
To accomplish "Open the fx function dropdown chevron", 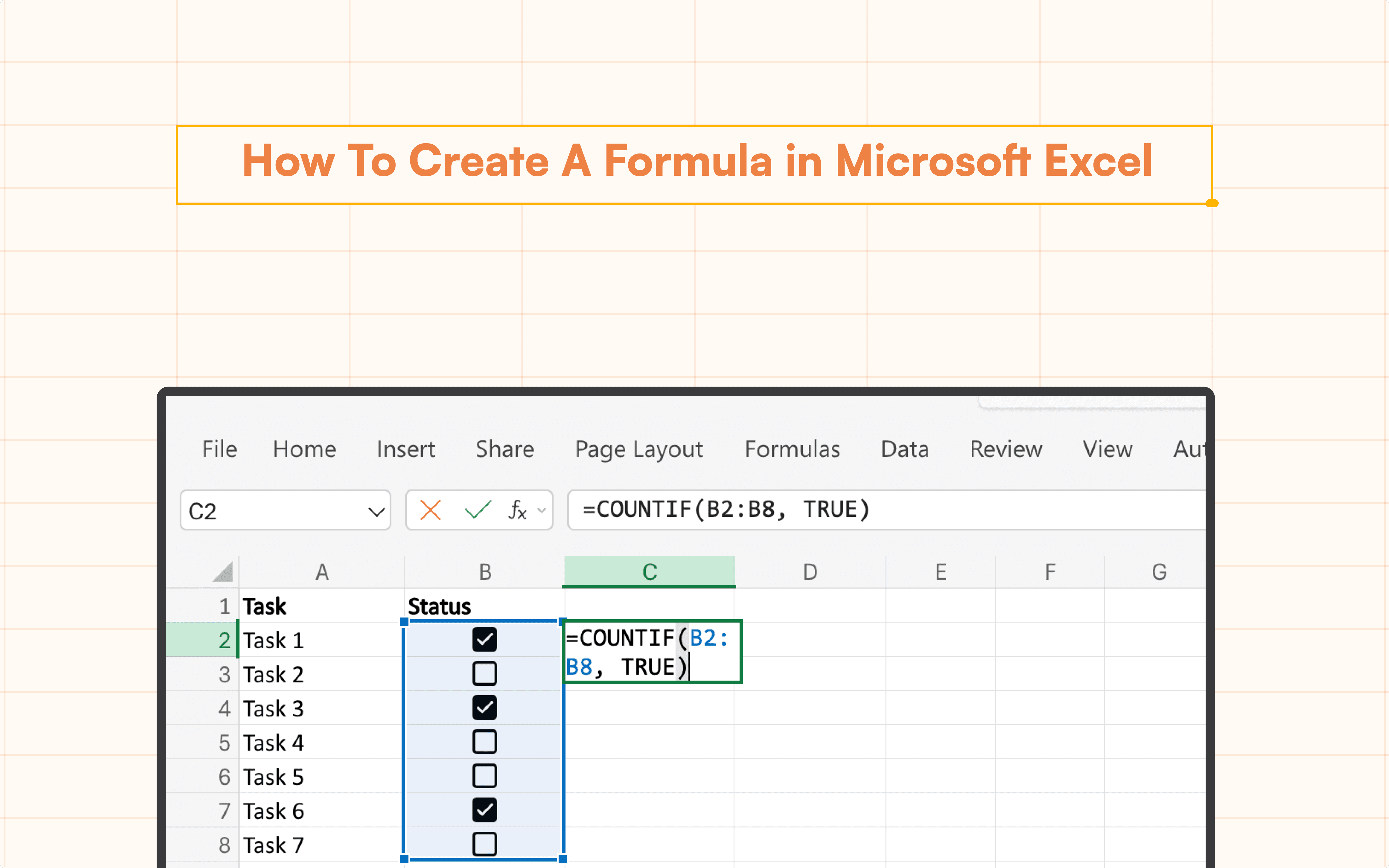I will pyautogui.click(x=541, y=510).
